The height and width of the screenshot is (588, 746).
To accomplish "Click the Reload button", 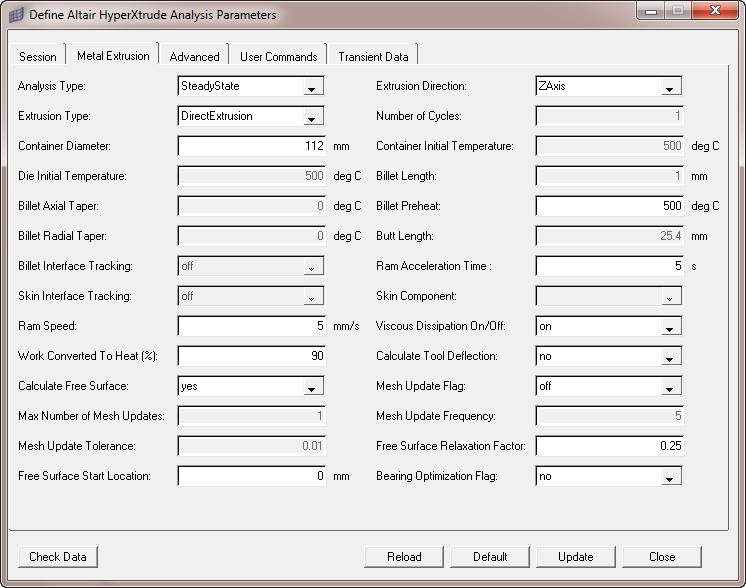I will (404, 557).
